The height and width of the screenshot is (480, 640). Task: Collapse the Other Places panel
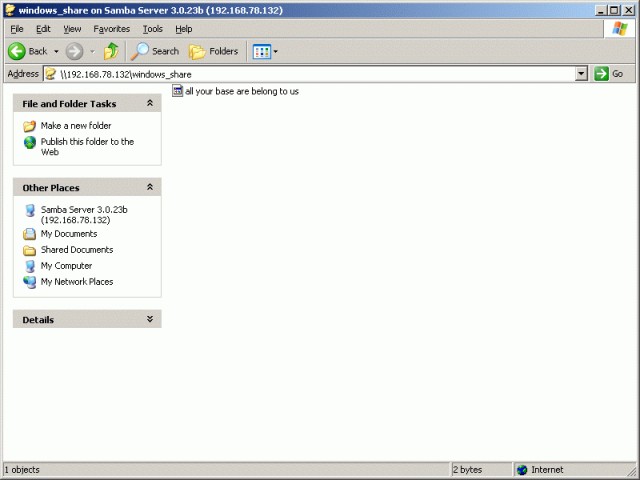[x=150, y=187]
